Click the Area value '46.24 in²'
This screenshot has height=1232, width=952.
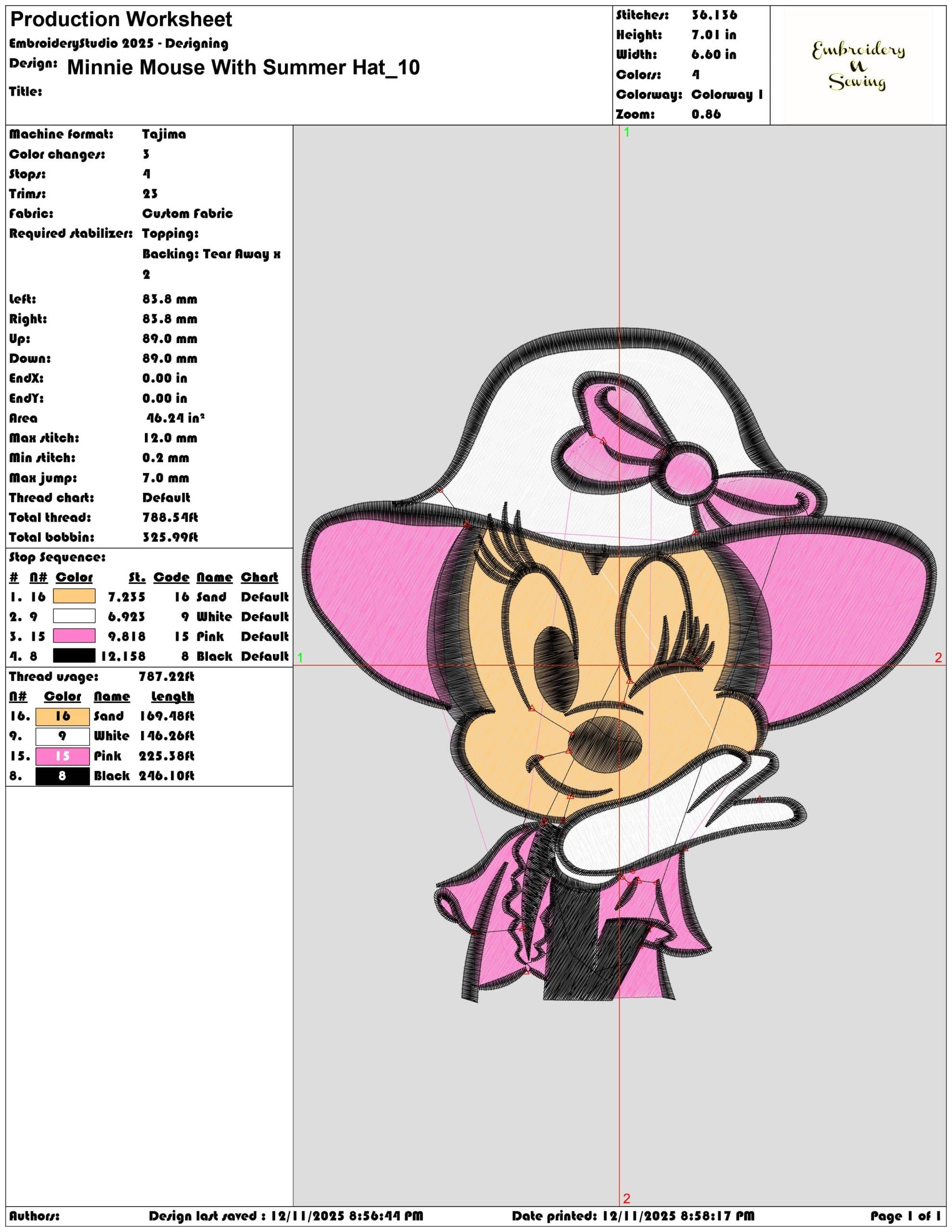(176, 418)
